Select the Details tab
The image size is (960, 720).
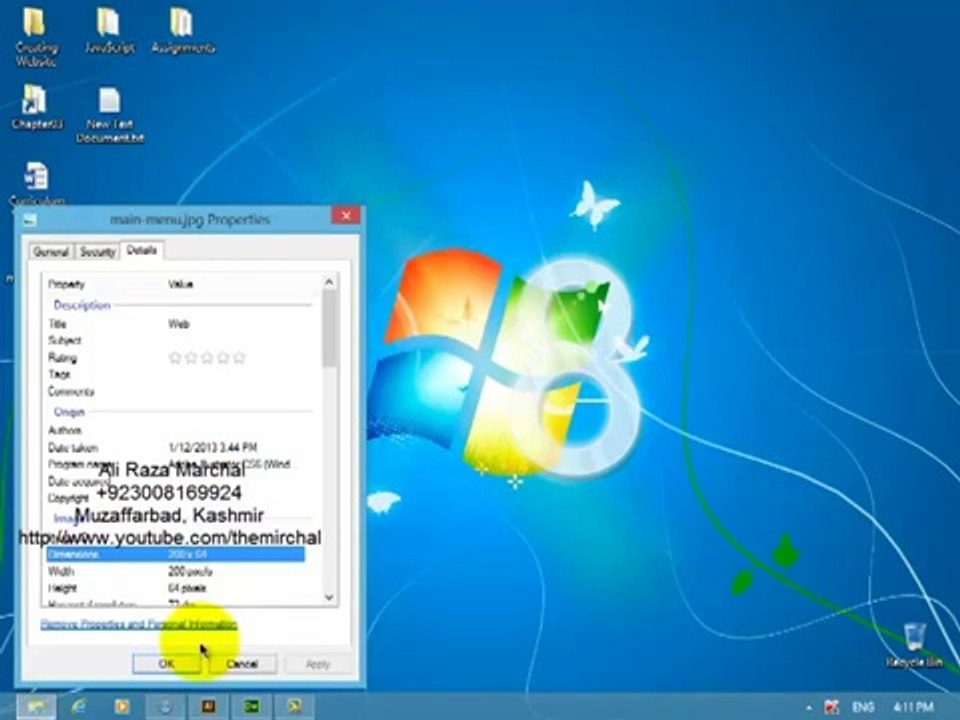coord(142,250)
